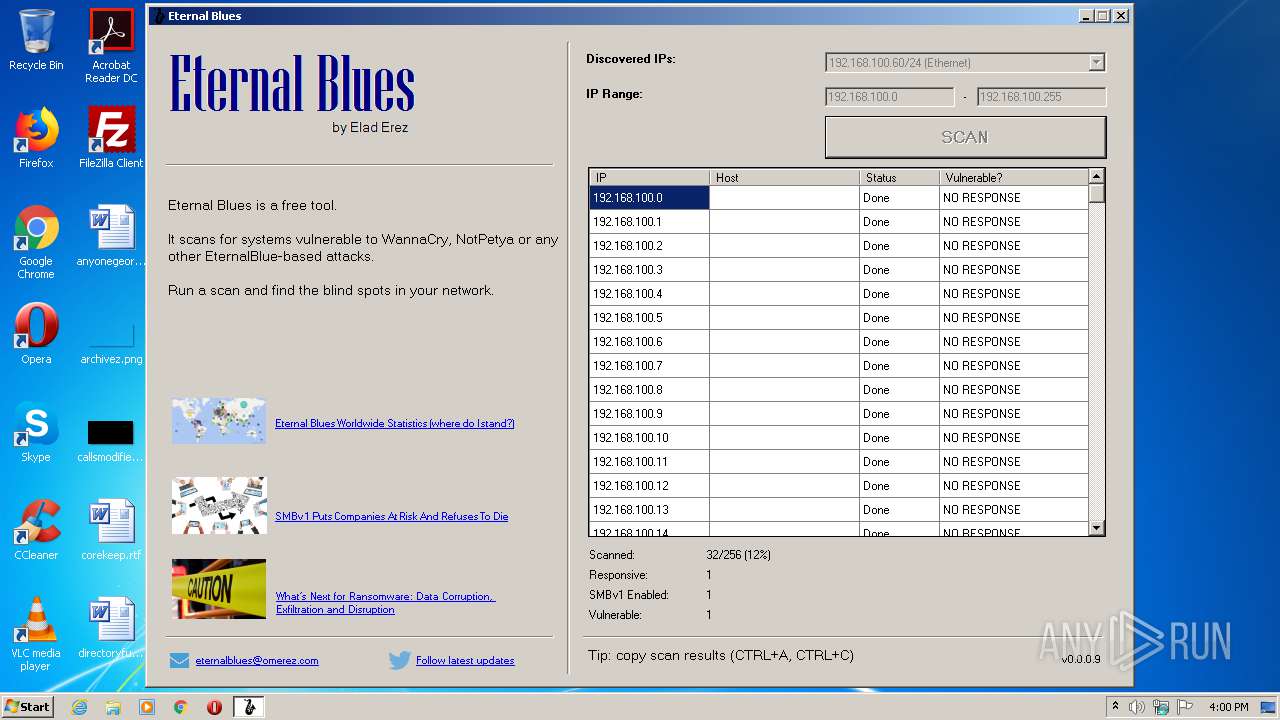Viewport: 1280px width, 720px height.
Task: Open the Start menu
Action: pyautogui.click(x=27, y=707)
